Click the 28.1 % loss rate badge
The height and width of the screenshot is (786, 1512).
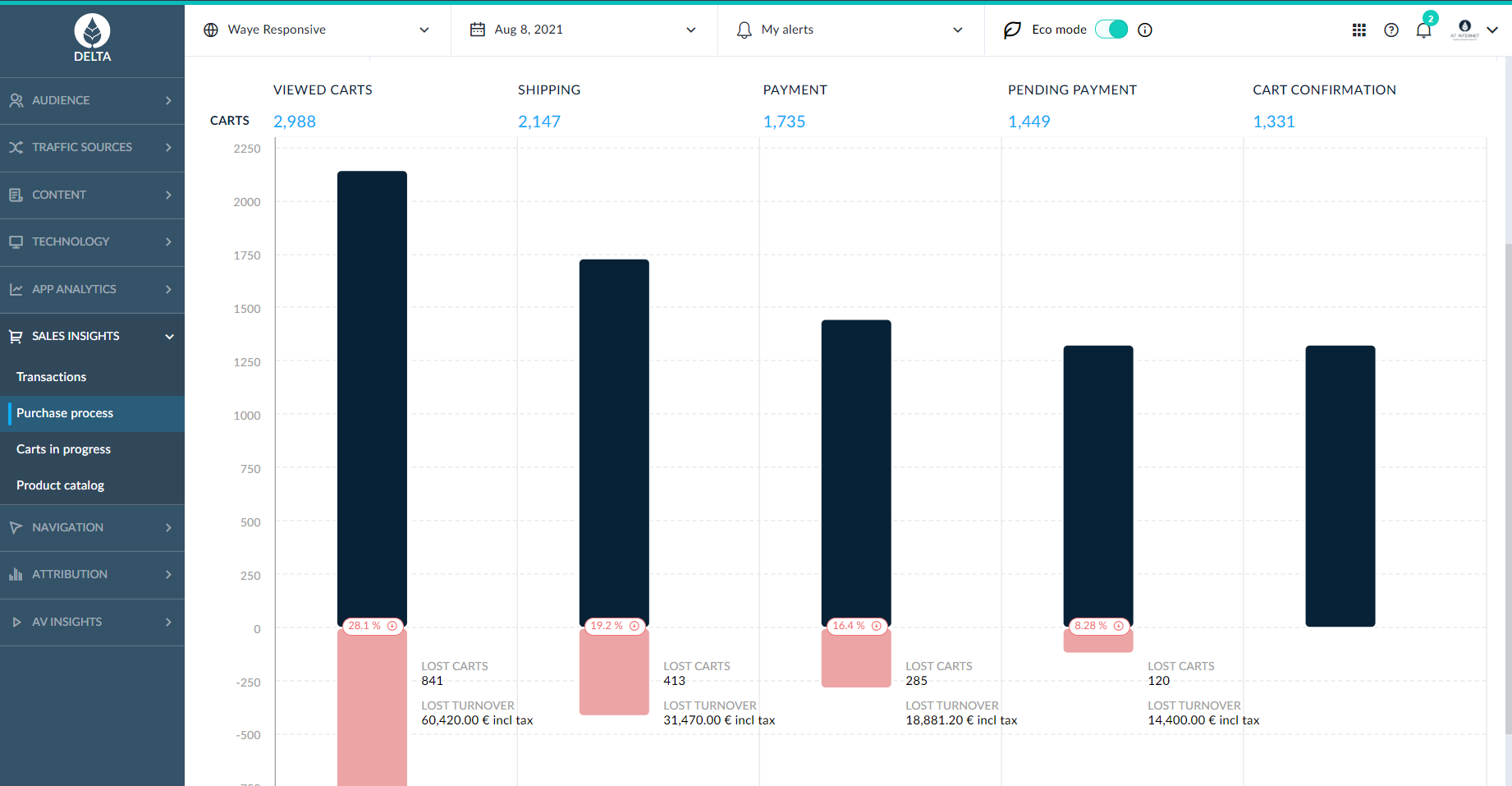click(372, 626)
